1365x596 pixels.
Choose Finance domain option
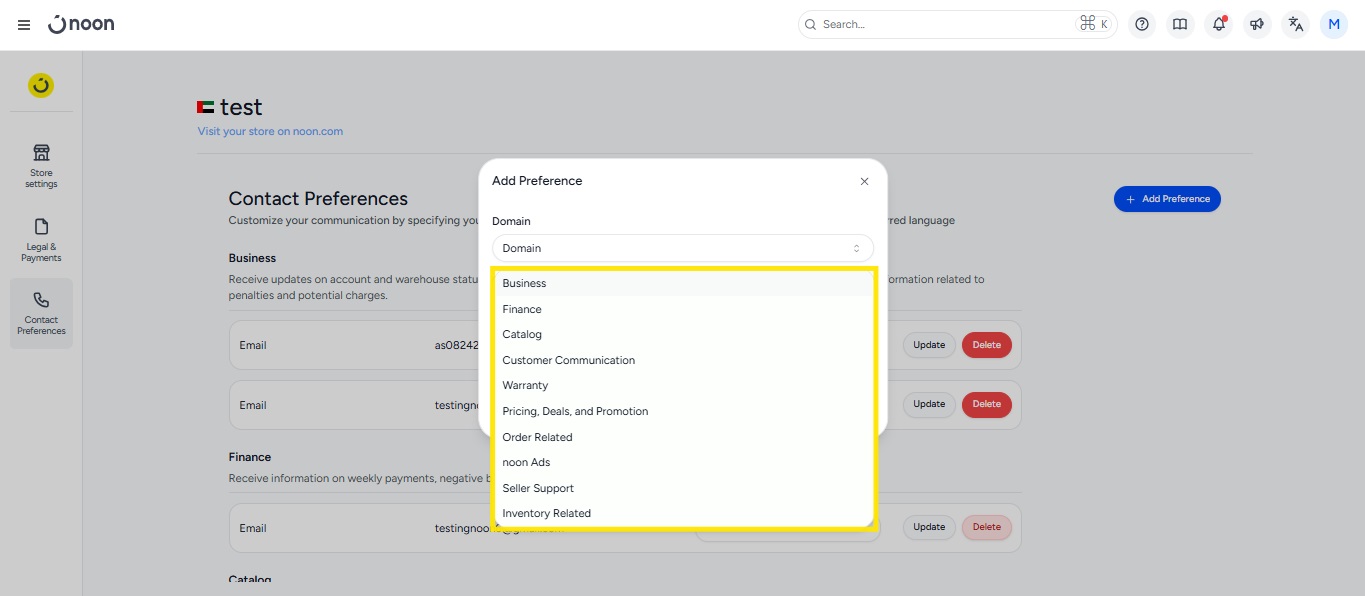pyautogui.click(x=522, y=309)
